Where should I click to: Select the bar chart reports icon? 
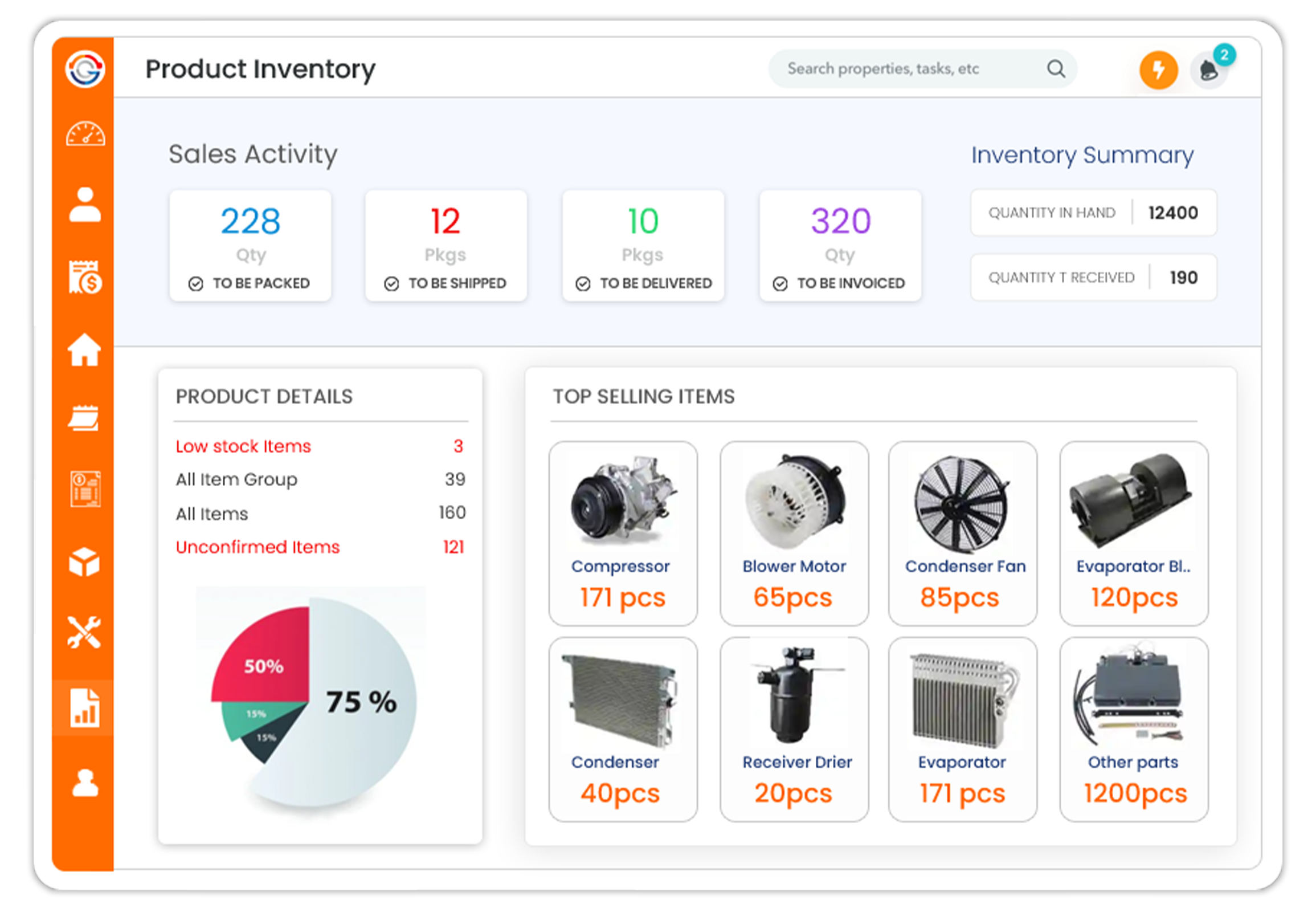(x=84, y=707)
